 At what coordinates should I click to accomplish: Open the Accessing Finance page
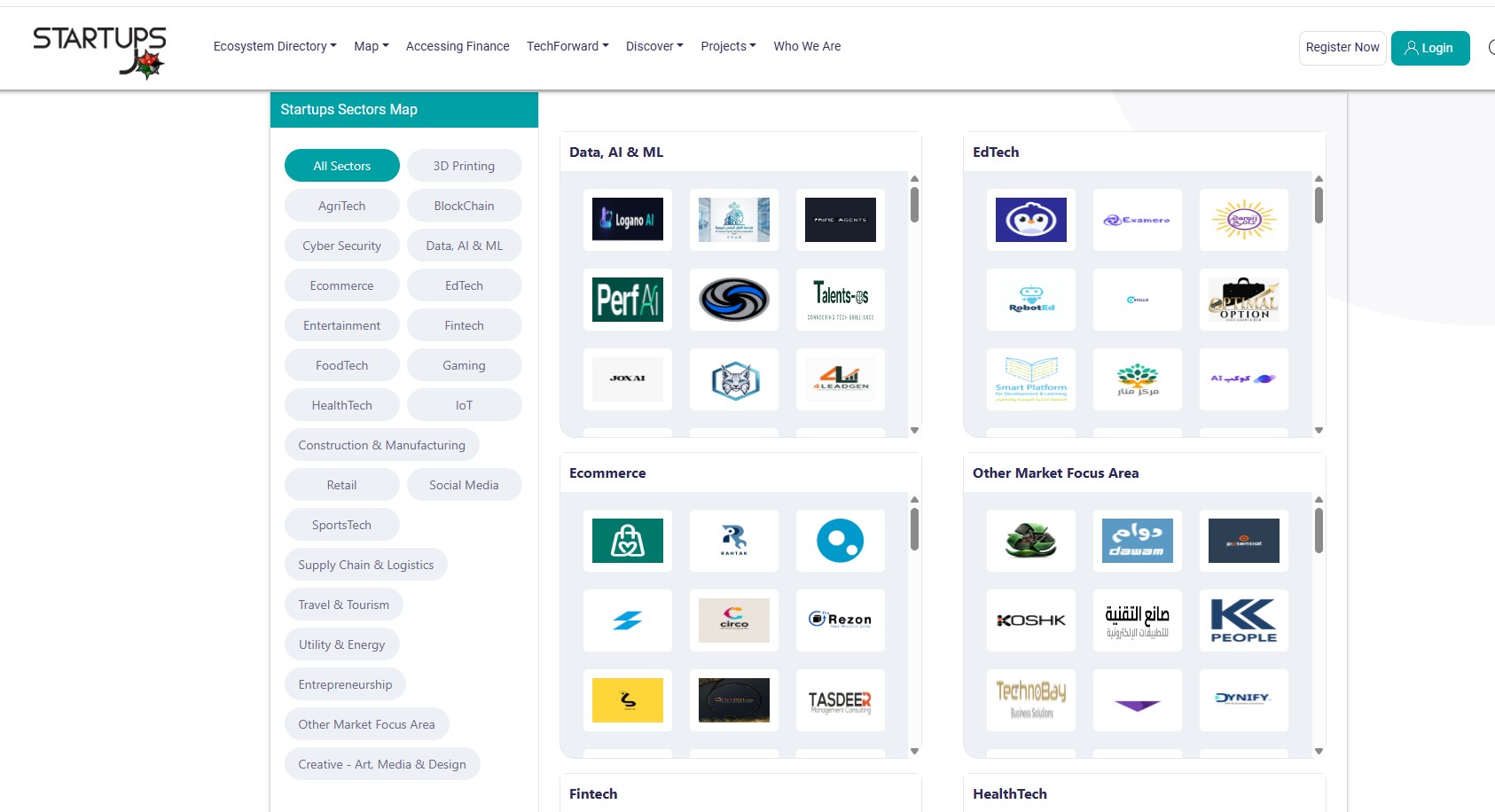pos(458,46)
